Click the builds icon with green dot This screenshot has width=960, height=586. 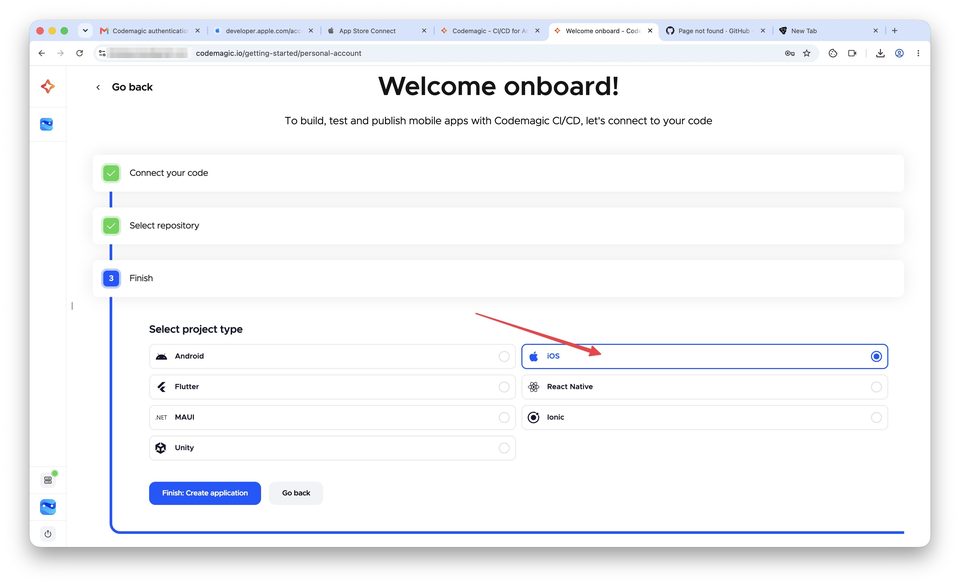click(48, 479)
